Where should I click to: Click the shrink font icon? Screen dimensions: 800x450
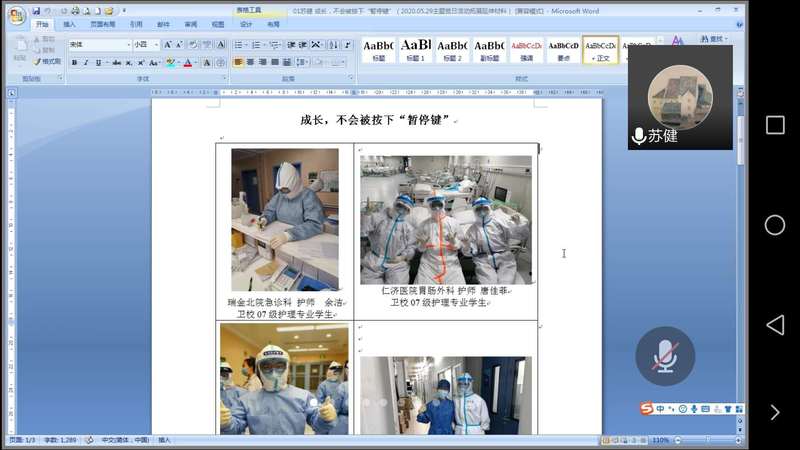coord(179,45)
